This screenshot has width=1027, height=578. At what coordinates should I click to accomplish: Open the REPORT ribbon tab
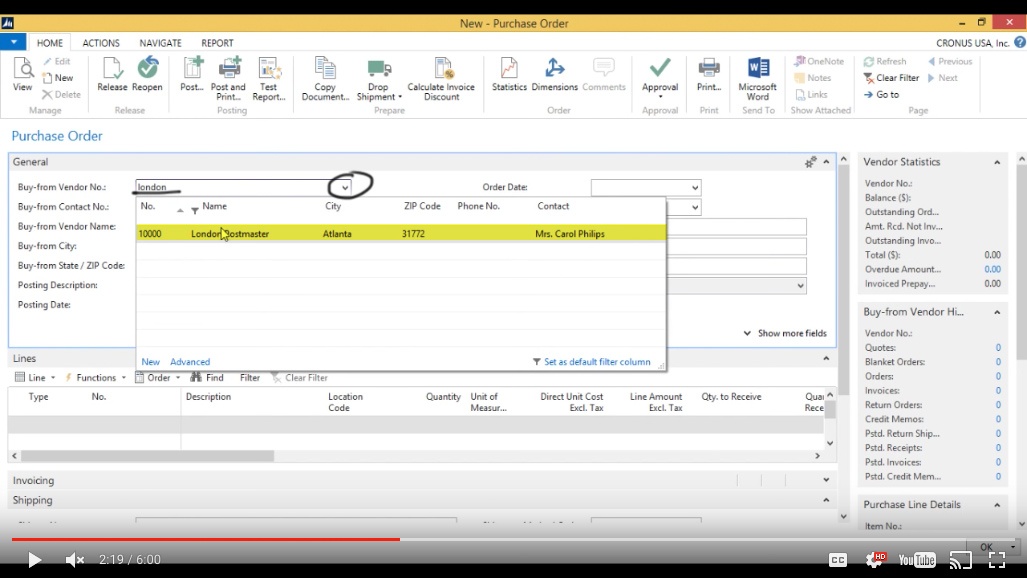(x=217, y=43)
